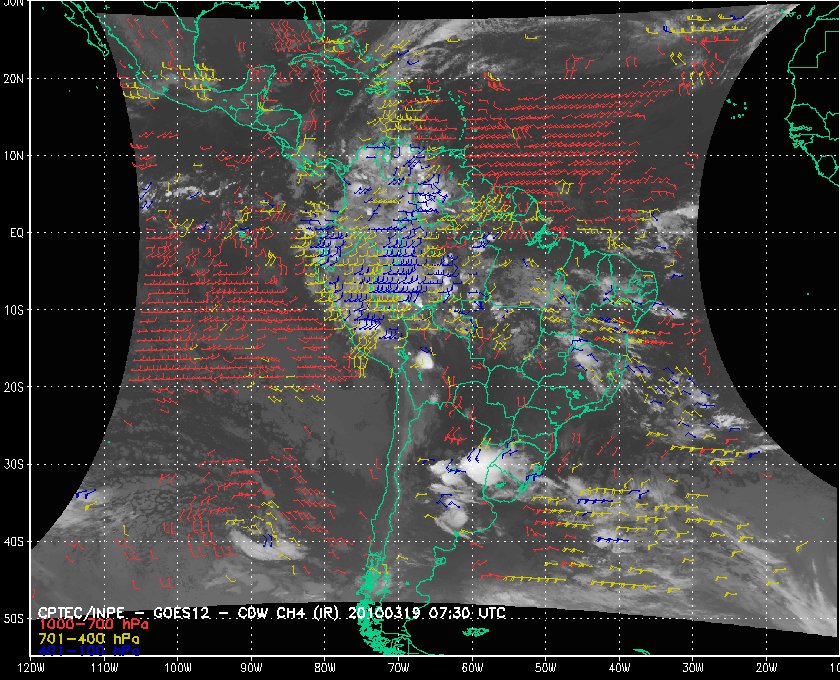Viewport: 840px width, 680px height.
Task: Click the 50S latitude axis label
Action: tap(13, 619)
